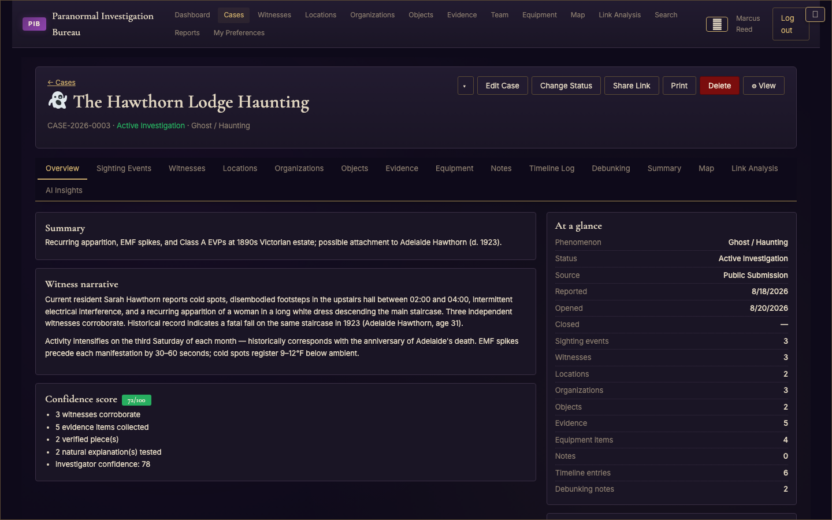Viewport: 832px width, 520px height.
Task: Click the Reported date 8/18/2026
Action: pos(769,292)
